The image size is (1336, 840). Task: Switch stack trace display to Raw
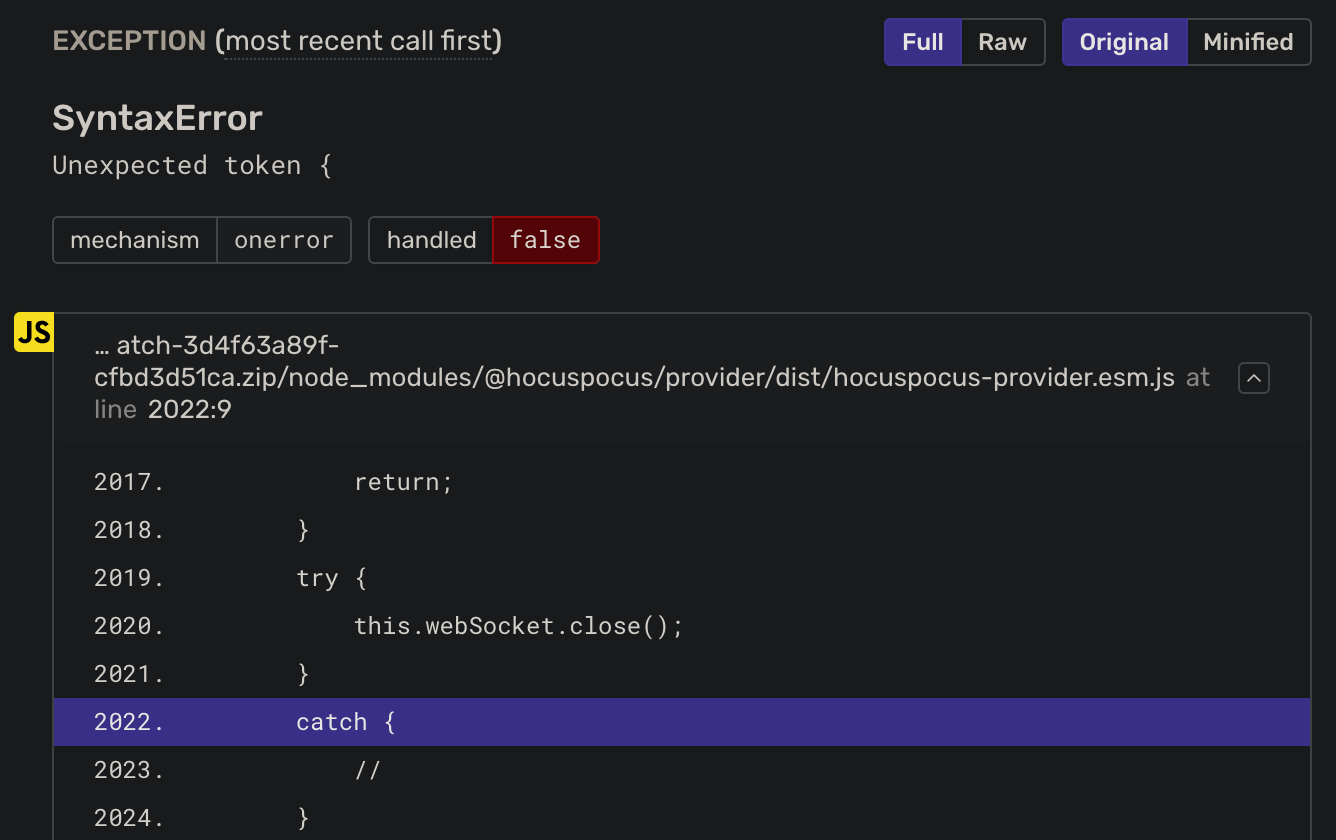click(1002, 42)
